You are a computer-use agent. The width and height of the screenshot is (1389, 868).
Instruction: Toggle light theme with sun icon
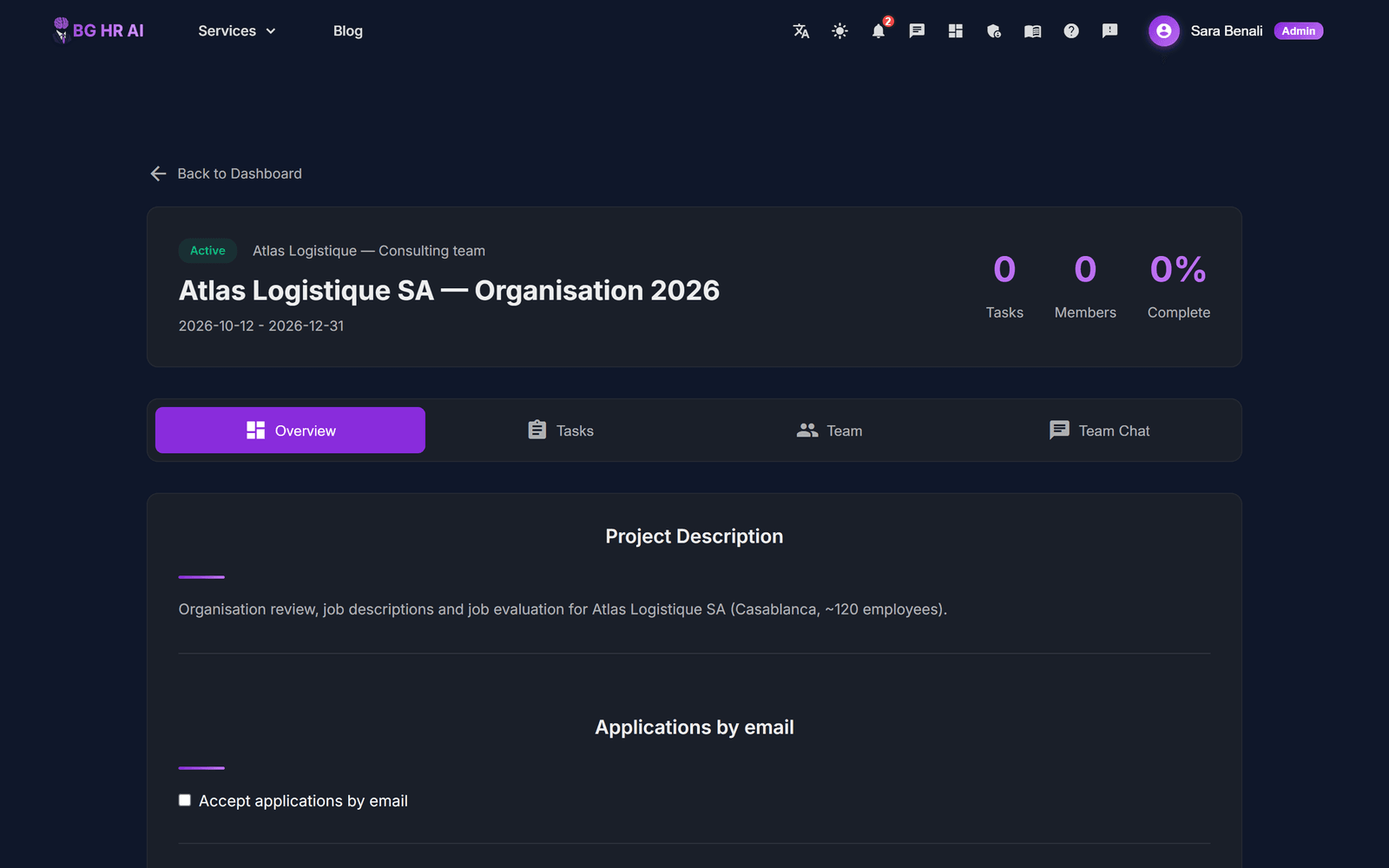(x=839, y=31)
